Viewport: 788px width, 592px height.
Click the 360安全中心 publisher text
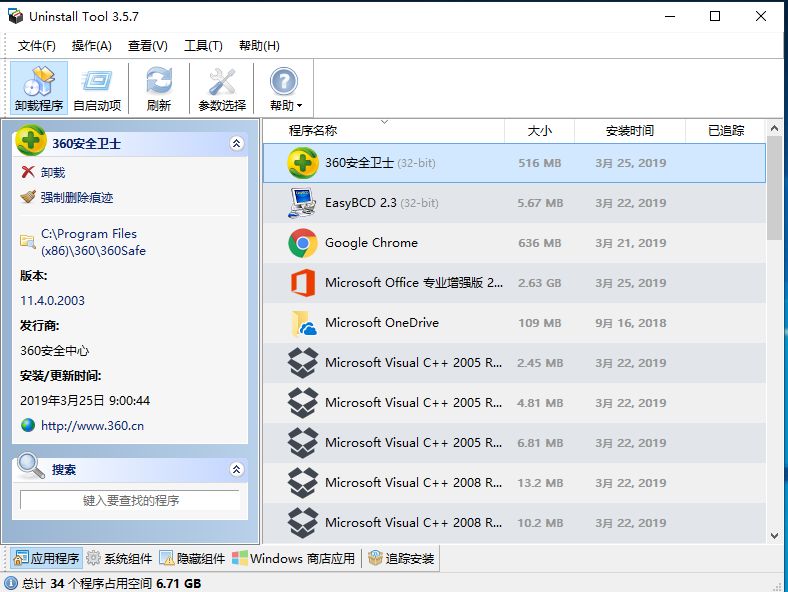[55, 350]
